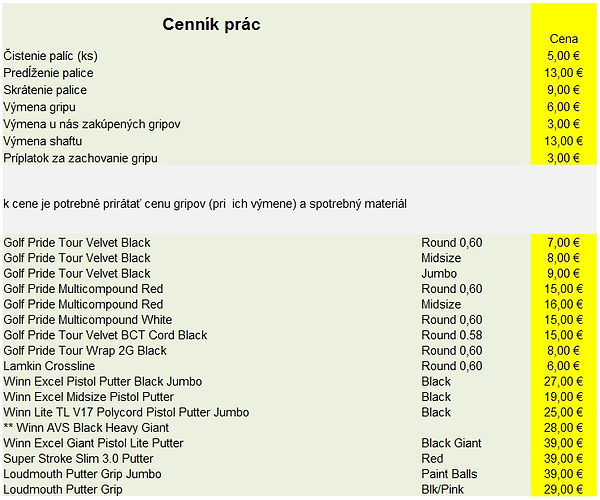Click Príplatok za zachovanie gripu text

point(80,158)
